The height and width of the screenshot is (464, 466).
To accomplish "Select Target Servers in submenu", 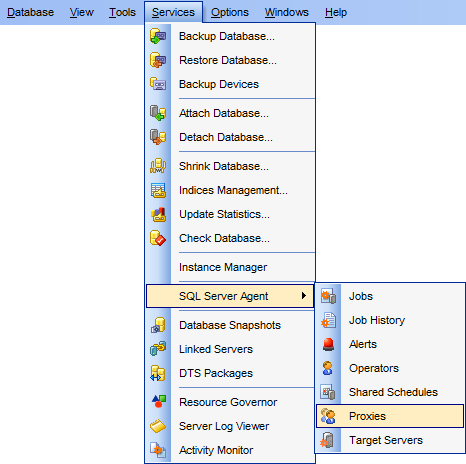I will point(390,440).
